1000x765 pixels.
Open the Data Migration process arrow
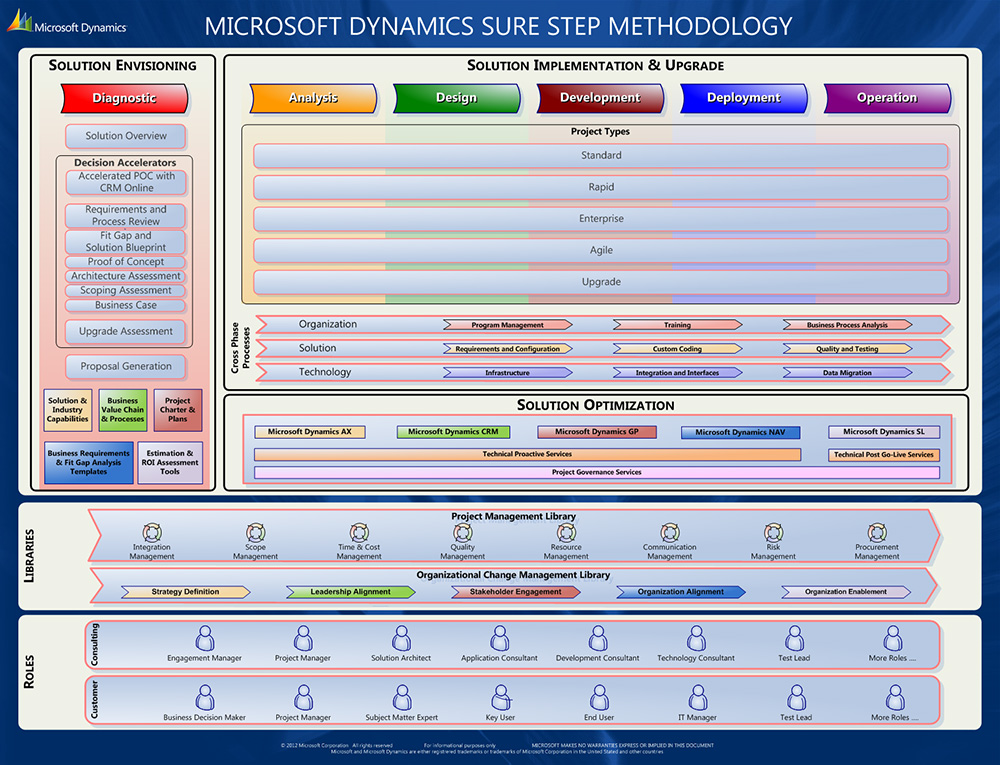tap(847, 373)
